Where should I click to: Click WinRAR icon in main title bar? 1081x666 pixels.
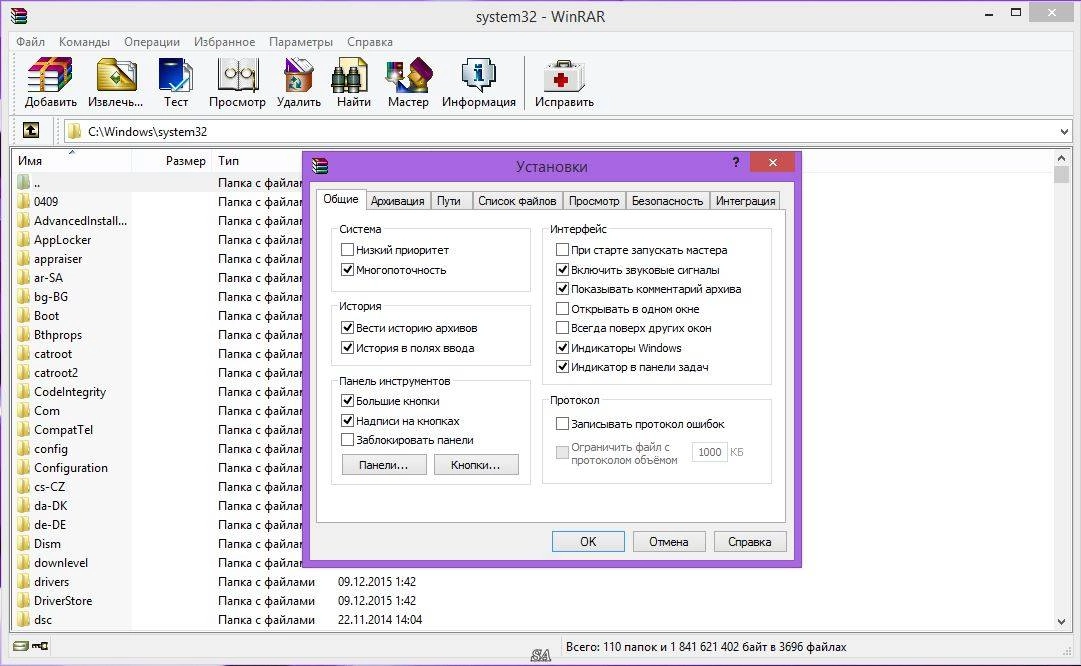tap(19, 15)
